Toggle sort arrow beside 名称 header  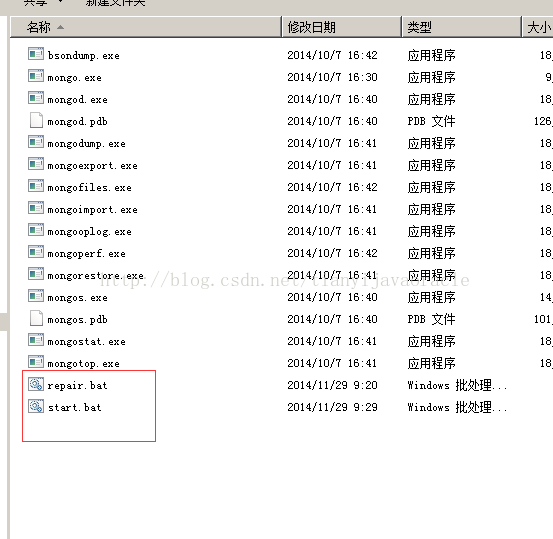click(60, 27)
